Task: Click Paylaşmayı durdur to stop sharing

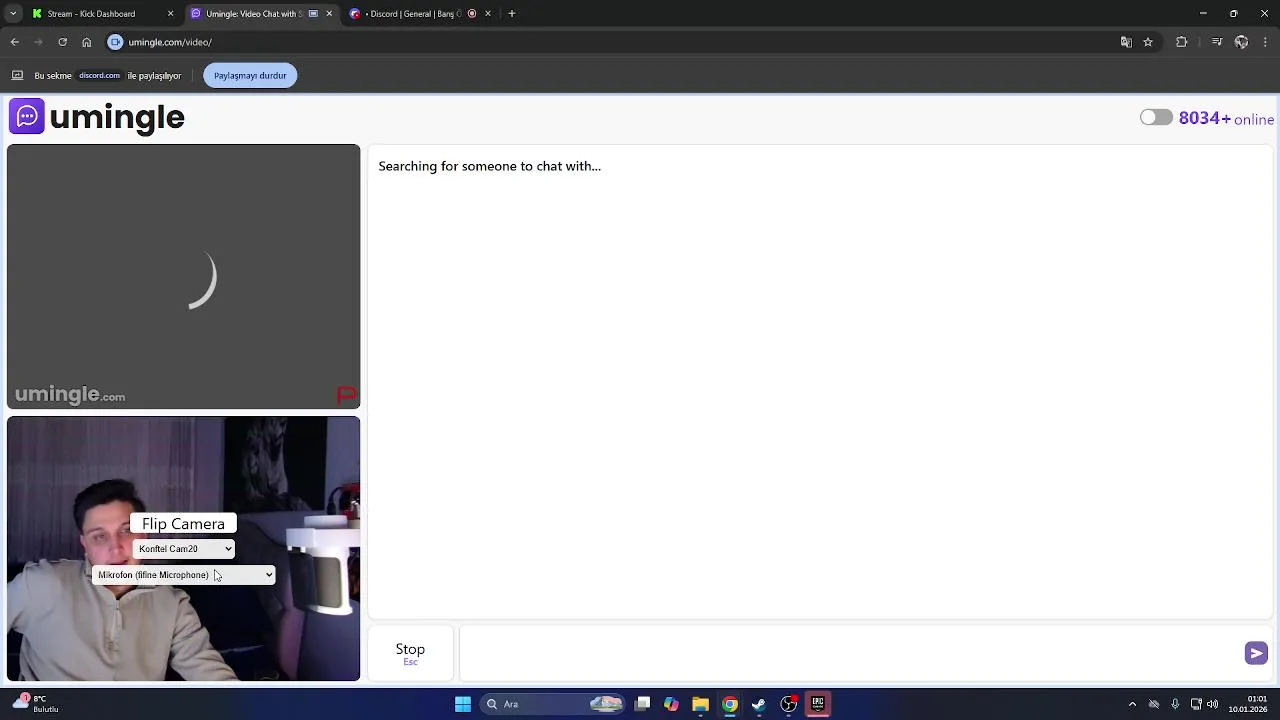Action: point(250,75)
